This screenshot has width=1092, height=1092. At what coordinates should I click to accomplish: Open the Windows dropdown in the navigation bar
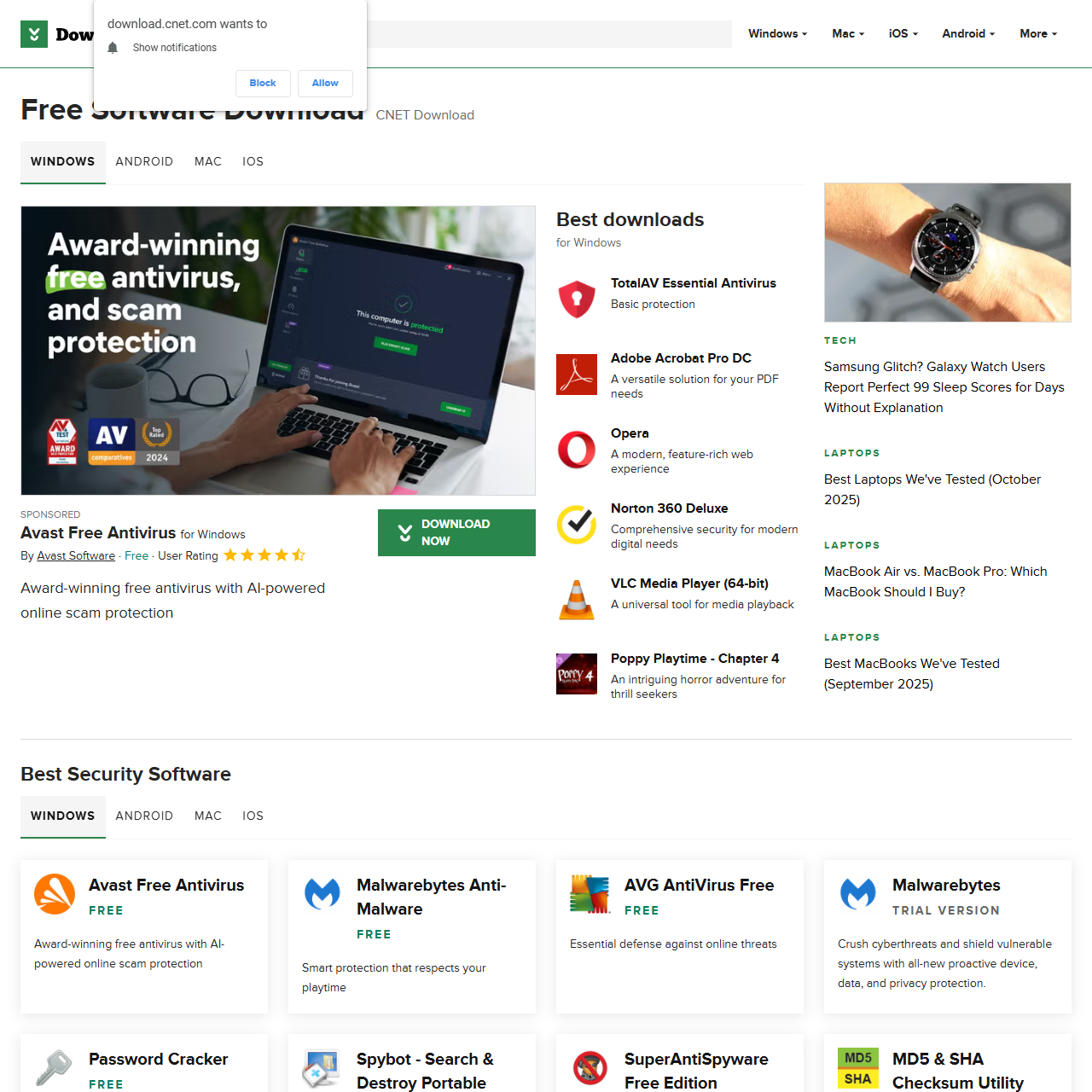(775, 34)
